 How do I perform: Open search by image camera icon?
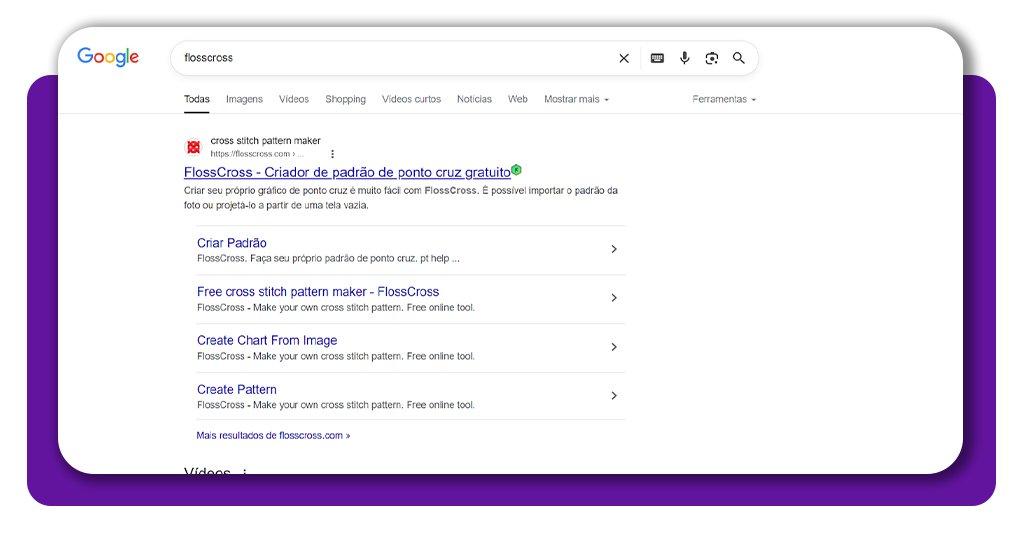[711, 58]
